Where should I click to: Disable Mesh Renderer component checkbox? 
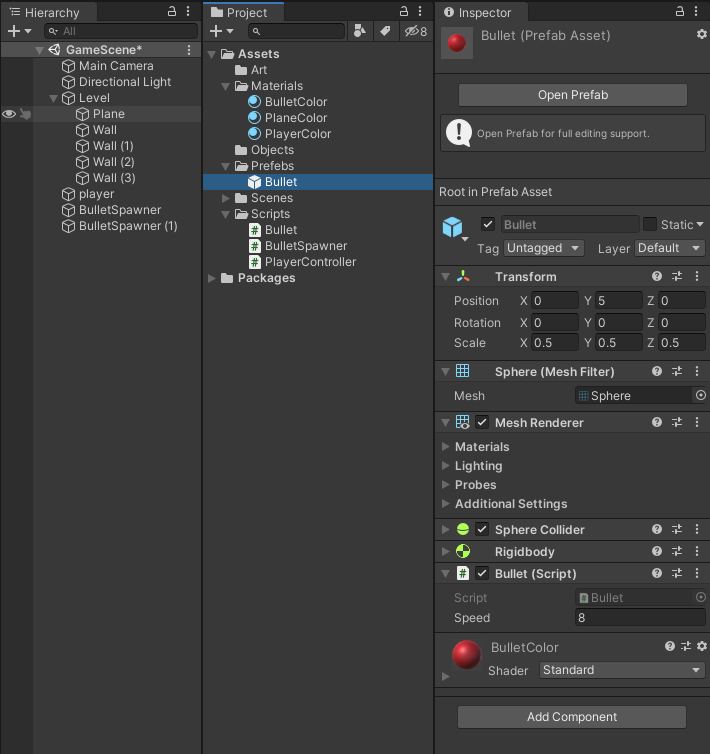pos(482,422)
